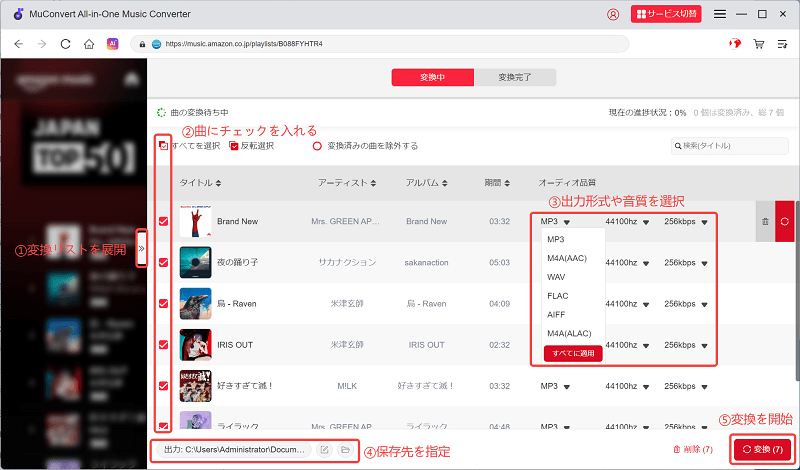Open the output folder icon
This screenshot has width=800, height=470.
coord(345,450)
